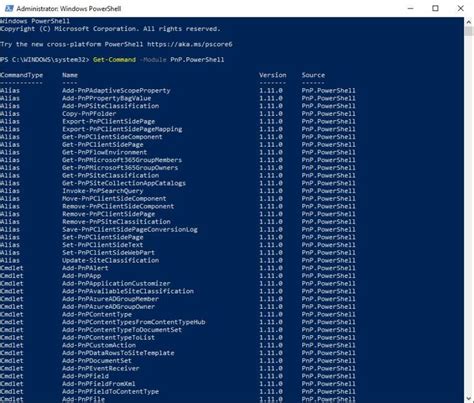This screenshot has width=474, height=403.
Task: Click the 'Source' column header
Action: tap(313, 75)
